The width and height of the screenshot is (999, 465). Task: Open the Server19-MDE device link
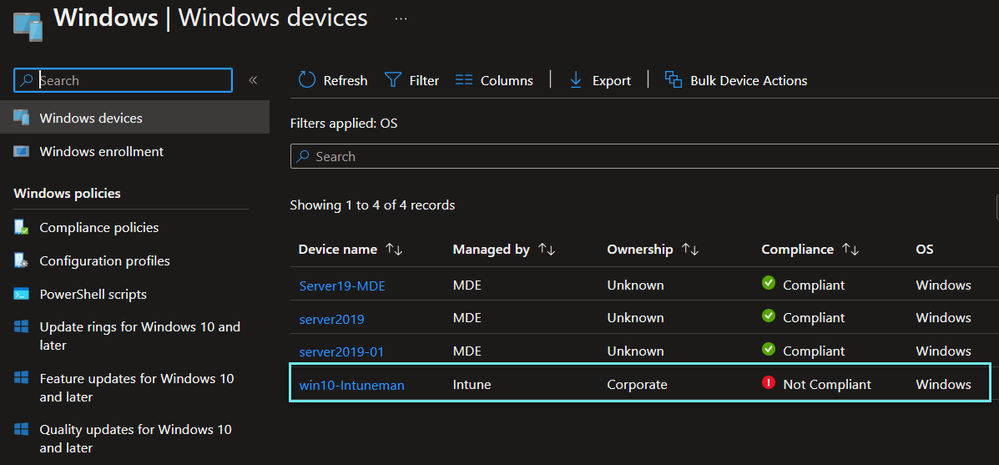[342, 285]
